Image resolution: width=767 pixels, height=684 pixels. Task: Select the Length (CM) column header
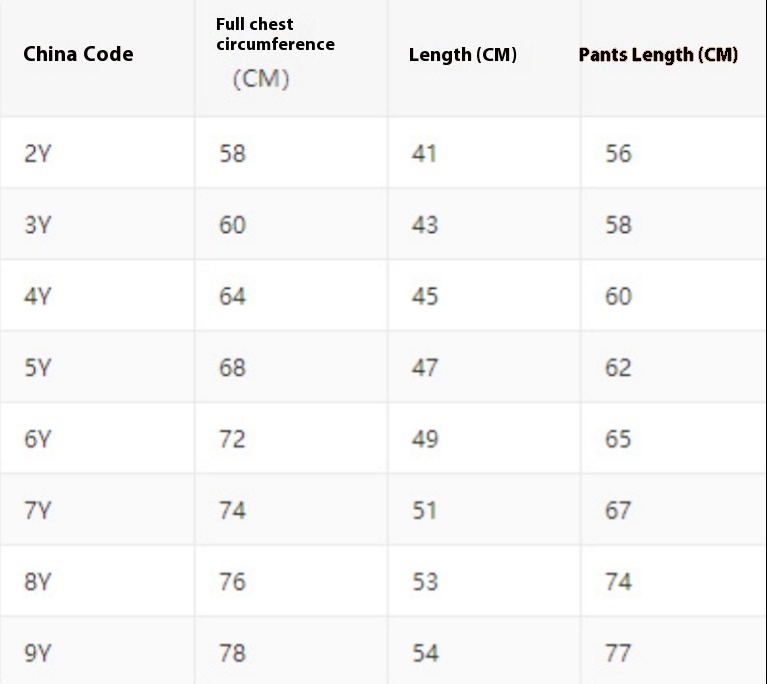(x=463, y=55)
